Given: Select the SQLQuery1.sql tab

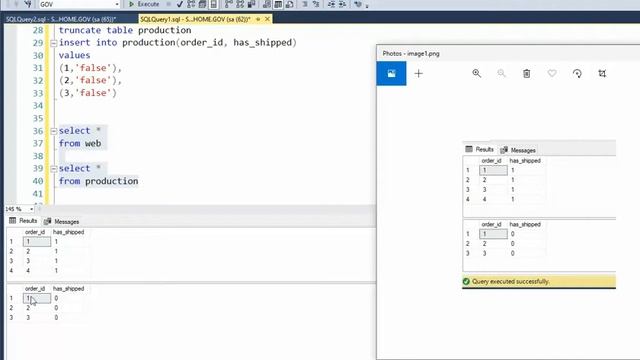Looking at the screenshot, I should tap(195, 19).
